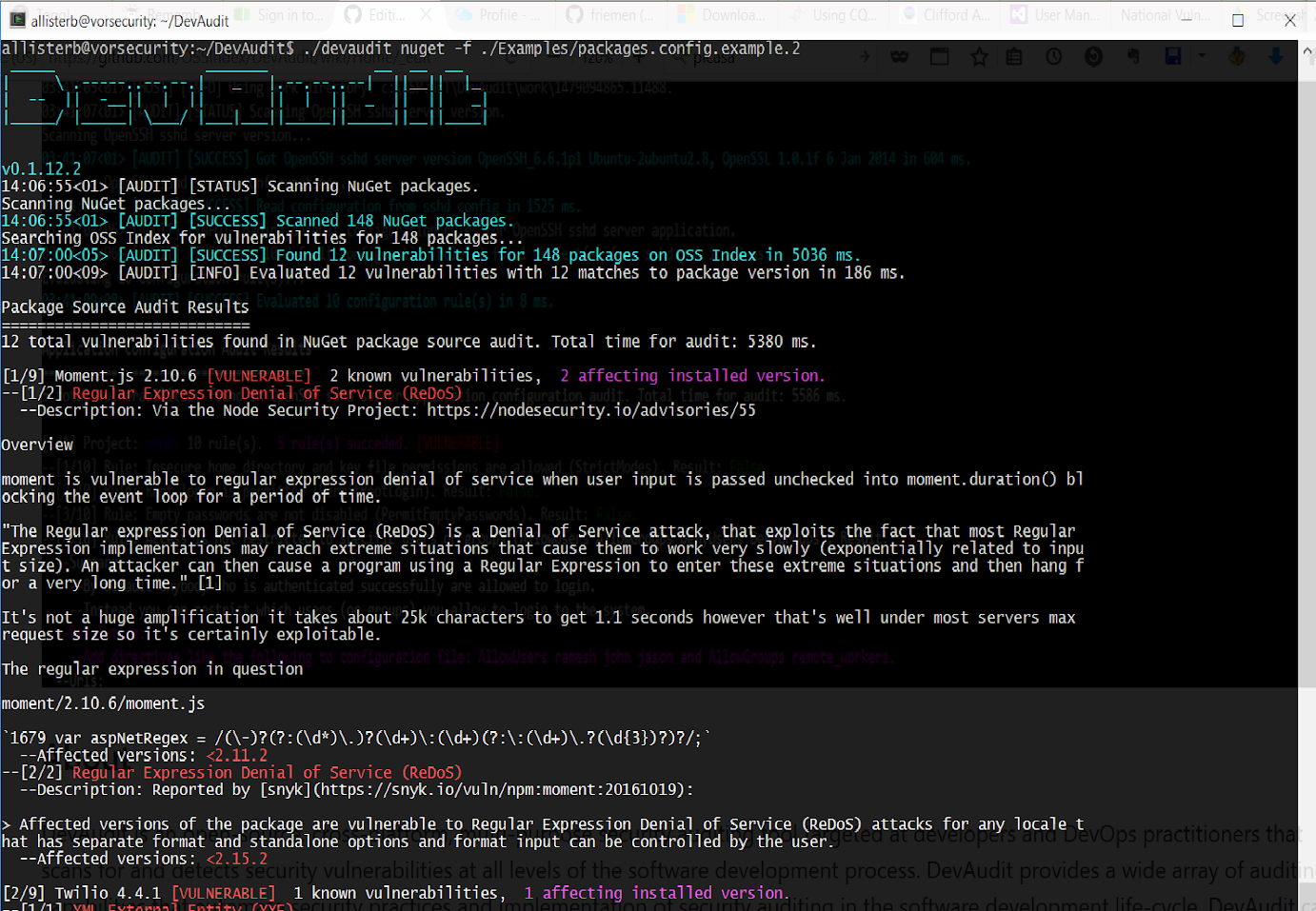Click the window-shaped icon in browser toolbar
Screen dimensions: 1316x911
[x=940, y=57]
